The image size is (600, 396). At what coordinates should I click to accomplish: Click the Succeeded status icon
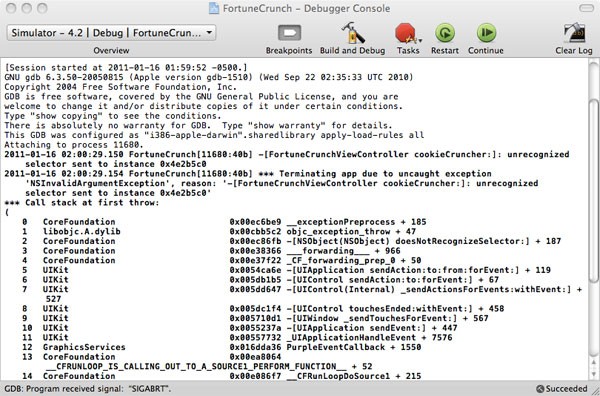click(540, 389)
